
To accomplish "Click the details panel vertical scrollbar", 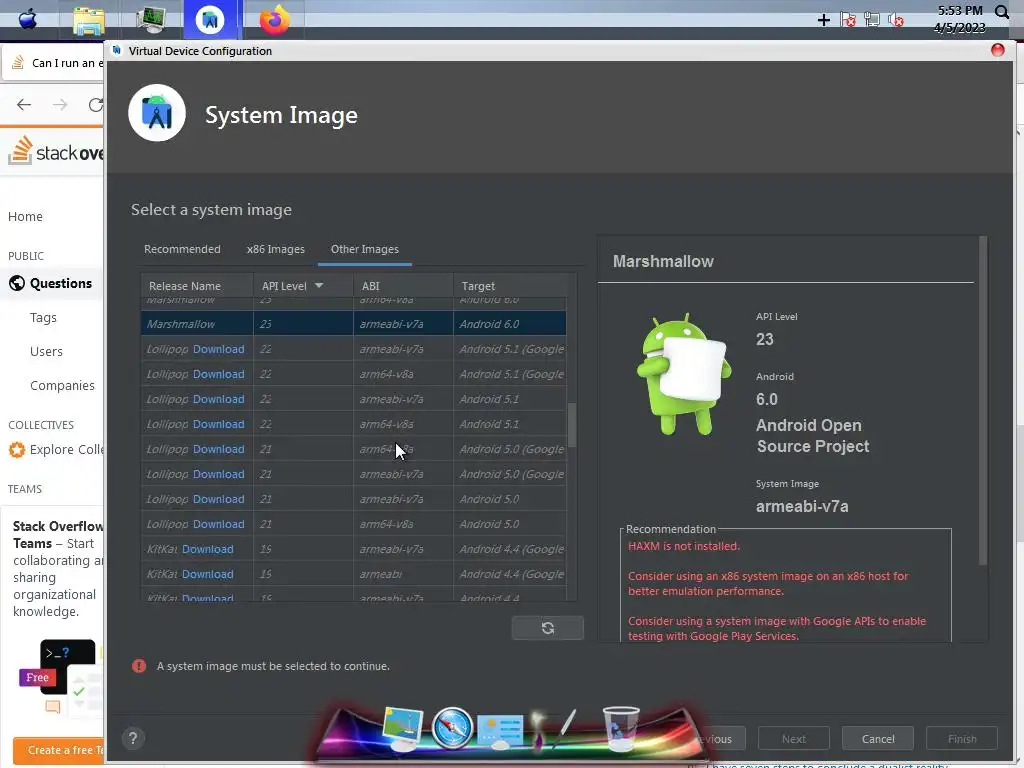I will click(983, 401).
